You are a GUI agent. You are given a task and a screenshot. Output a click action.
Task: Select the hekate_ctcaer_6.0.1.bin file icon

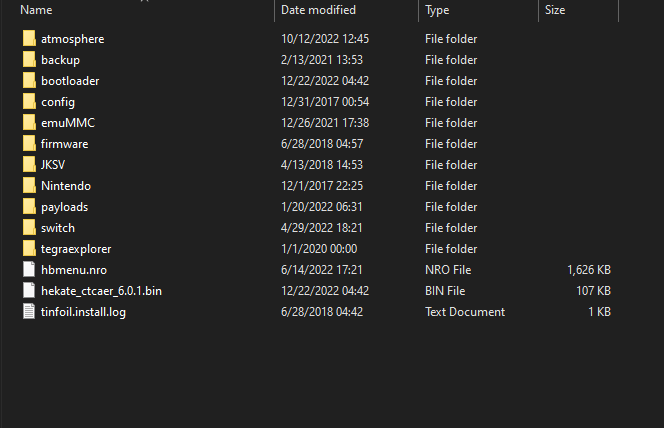pos(29,290)
